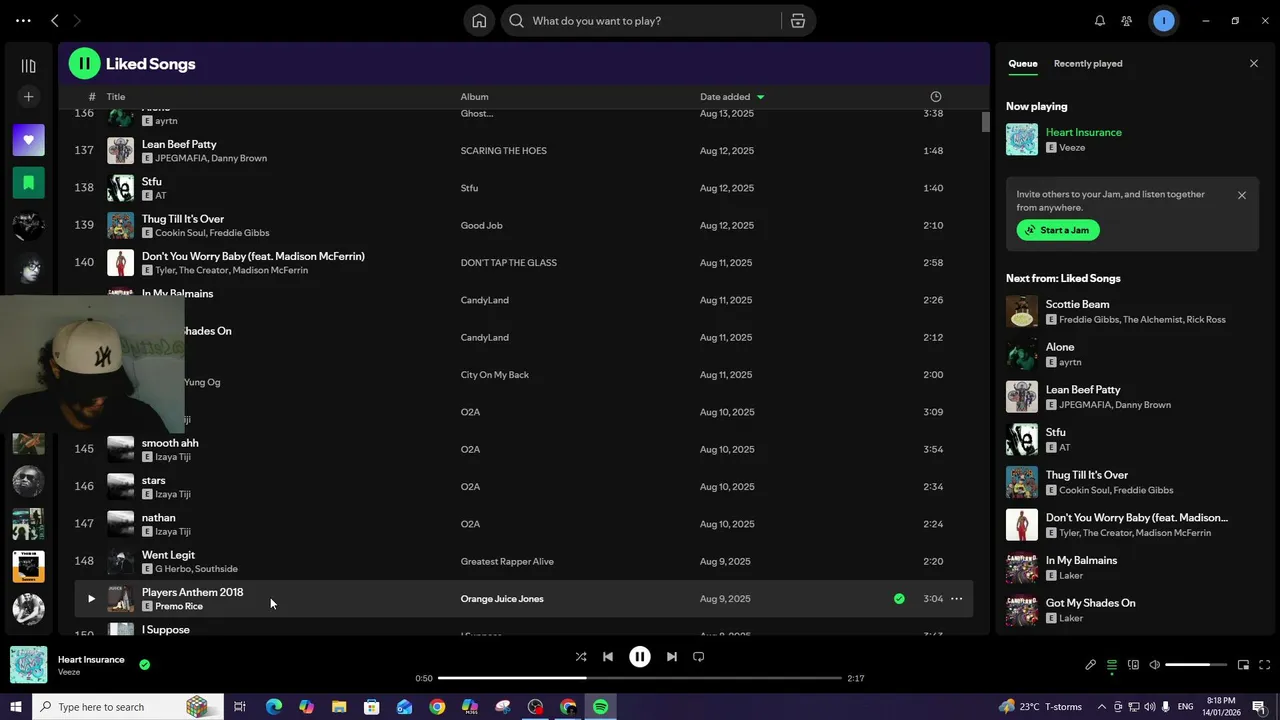Viewport: 1280px width, 720px height.
Task: Open the Friend Activity icon
Action: 1127,20
